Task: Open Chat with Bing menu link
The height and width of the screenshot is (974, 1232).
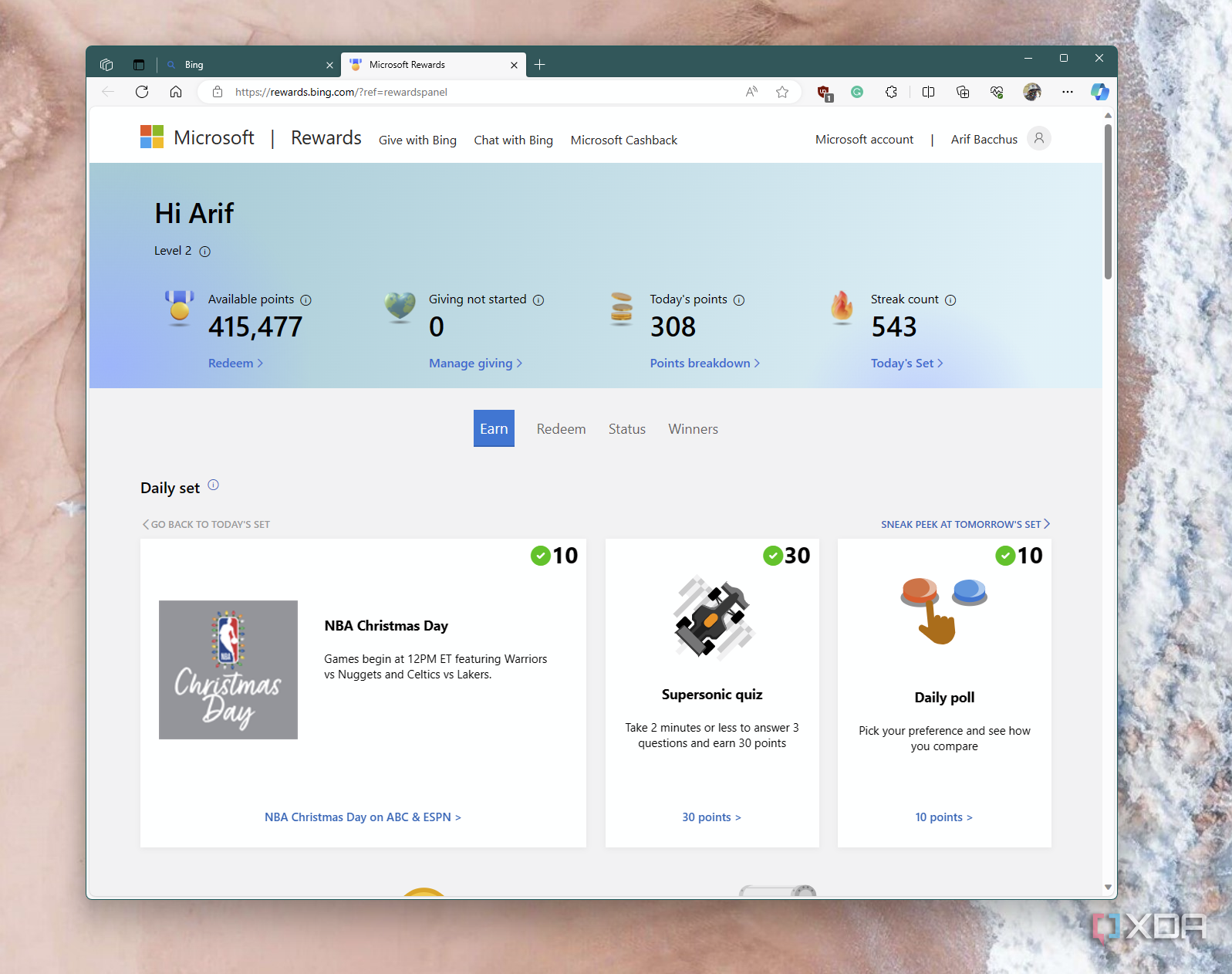Action: pos(513,140)
